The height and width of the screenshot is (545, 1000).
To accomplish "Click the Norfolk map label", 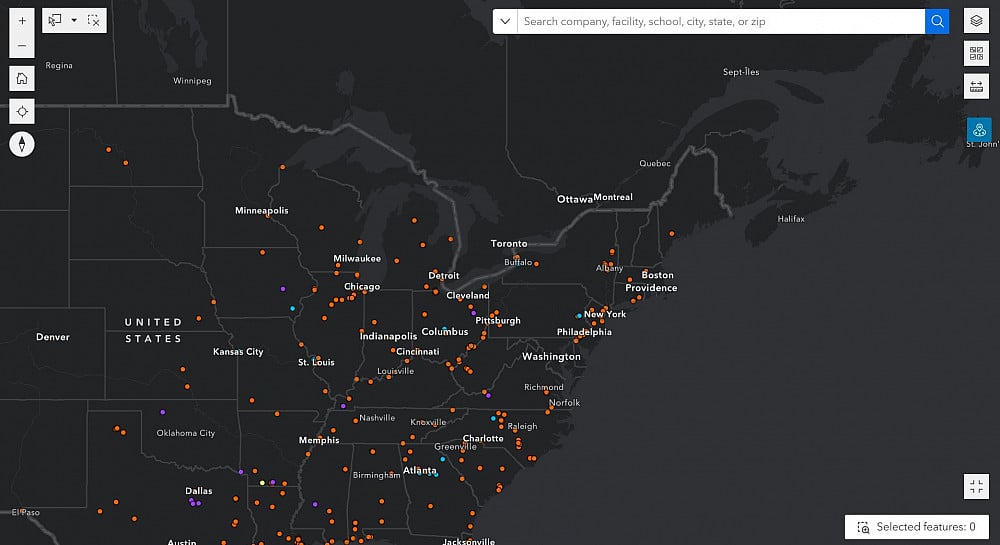I will click(x=564, y=402).
